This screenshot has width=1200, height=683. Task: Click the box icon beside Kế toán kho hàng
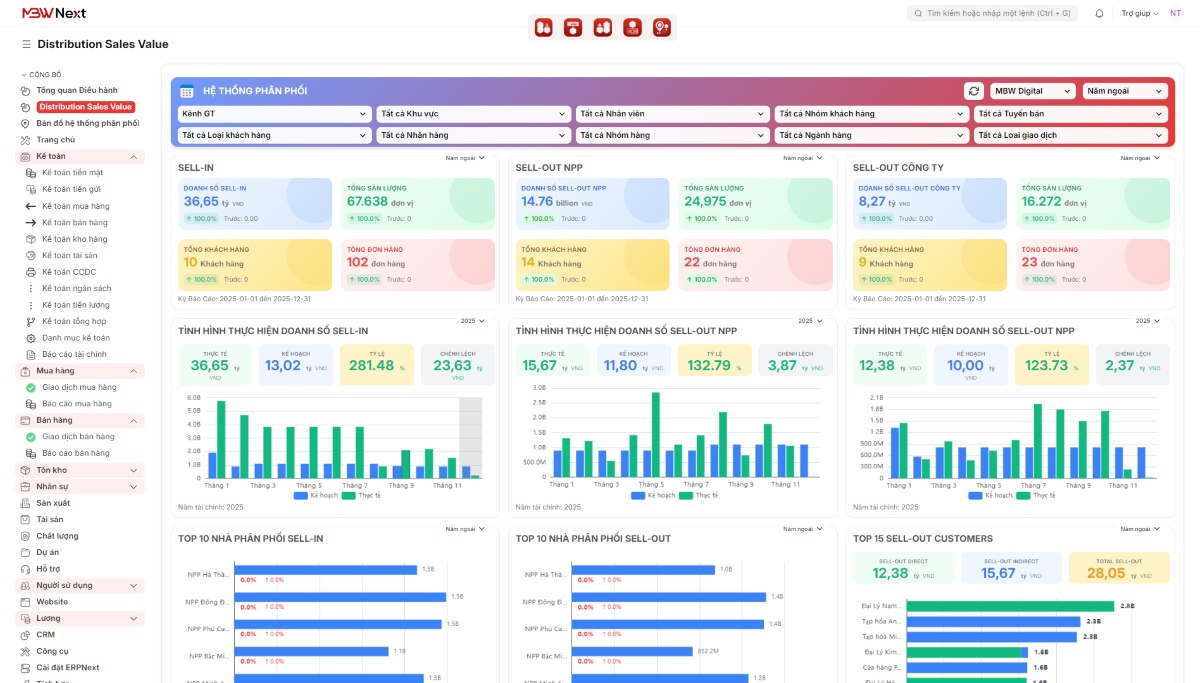[x=32, y=238]
